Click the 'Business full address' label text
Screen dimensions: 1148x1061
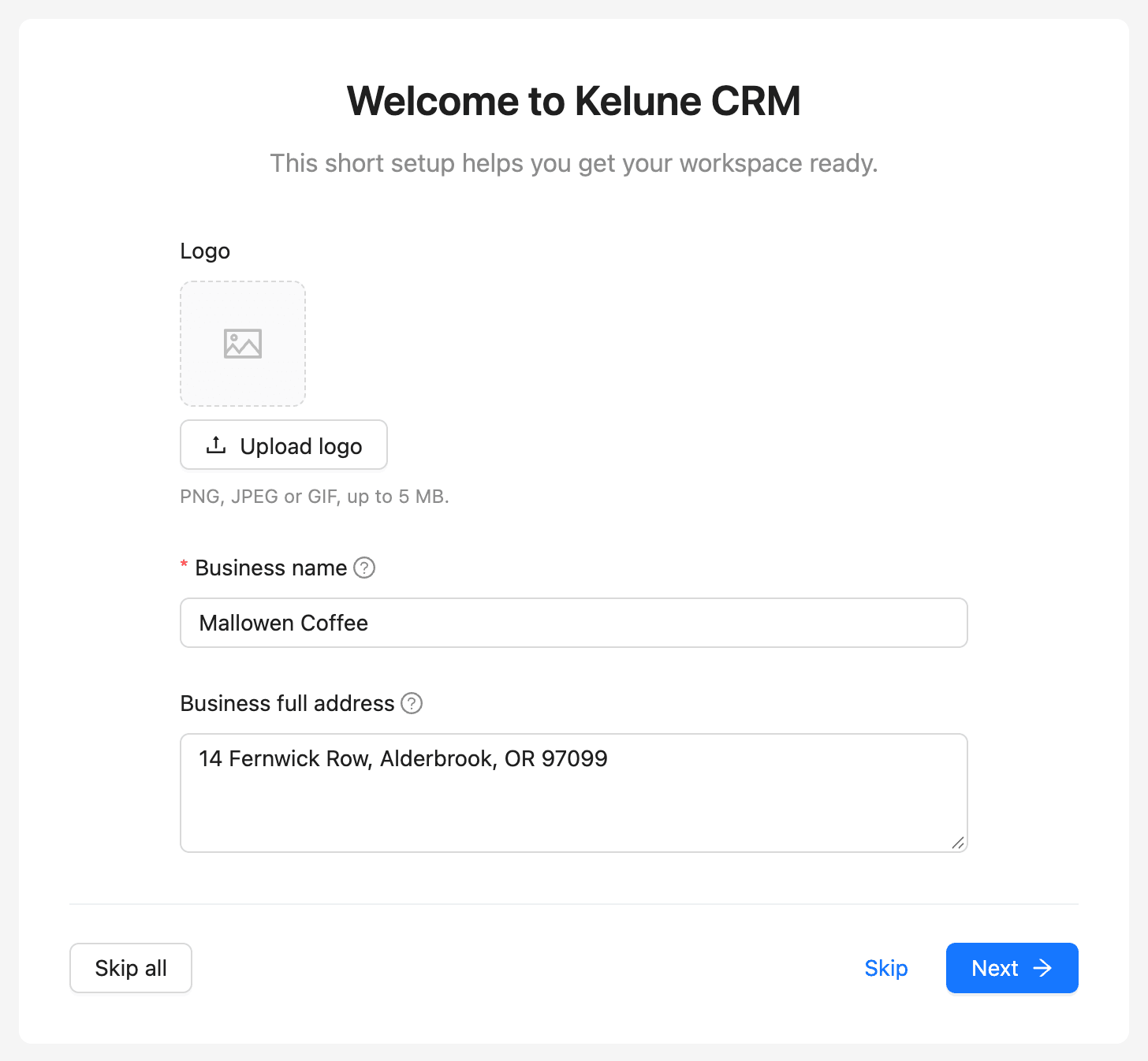pos(288,703)
